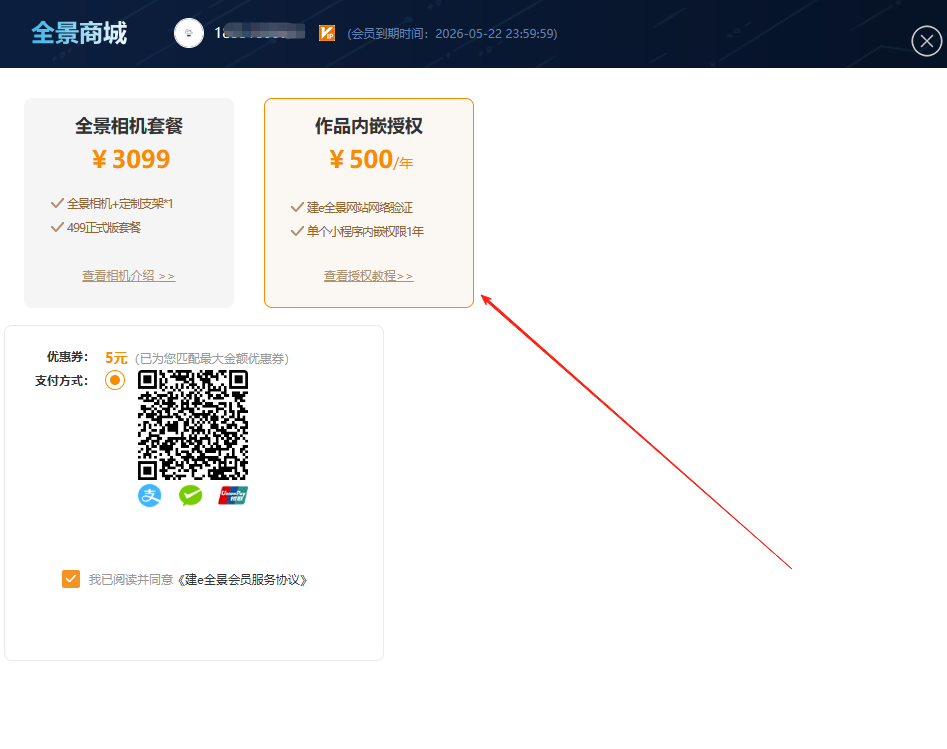Click the blurred account phone number
The width and height of the screenshot is (947, 749).
pos(260,33)
